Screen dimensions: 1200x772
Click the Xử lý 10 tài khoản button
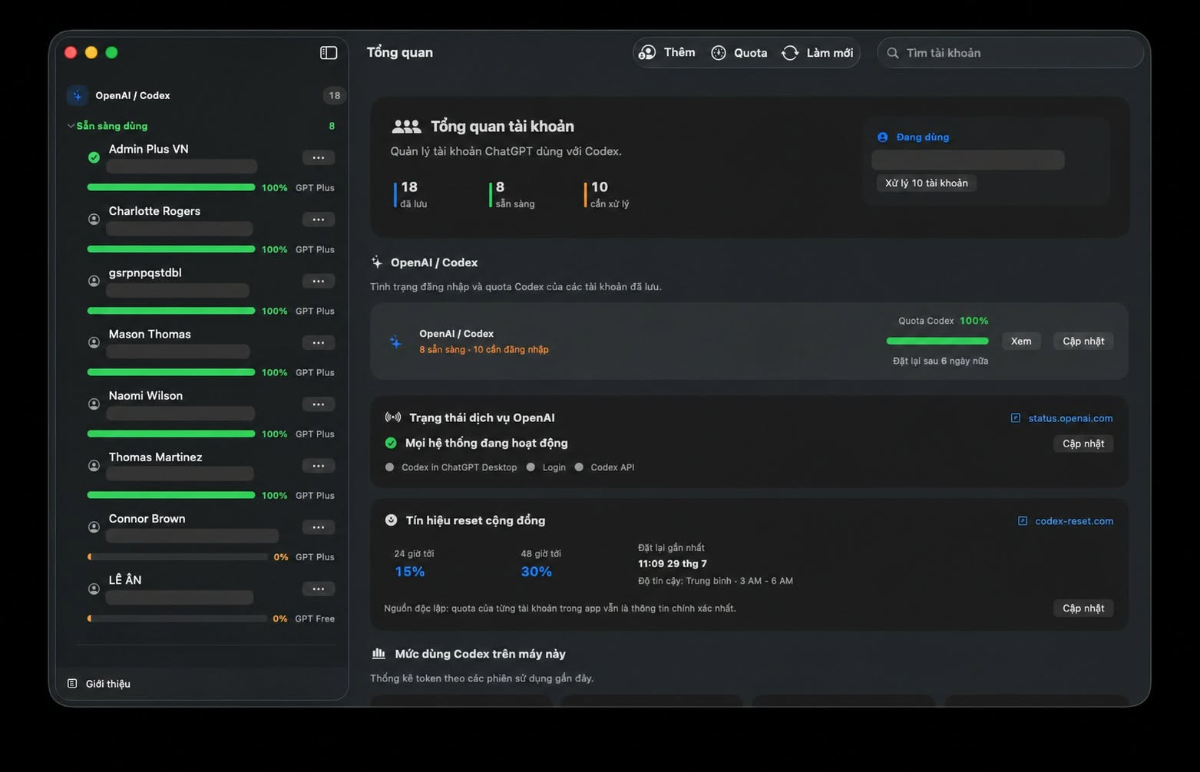click(927, 183)
